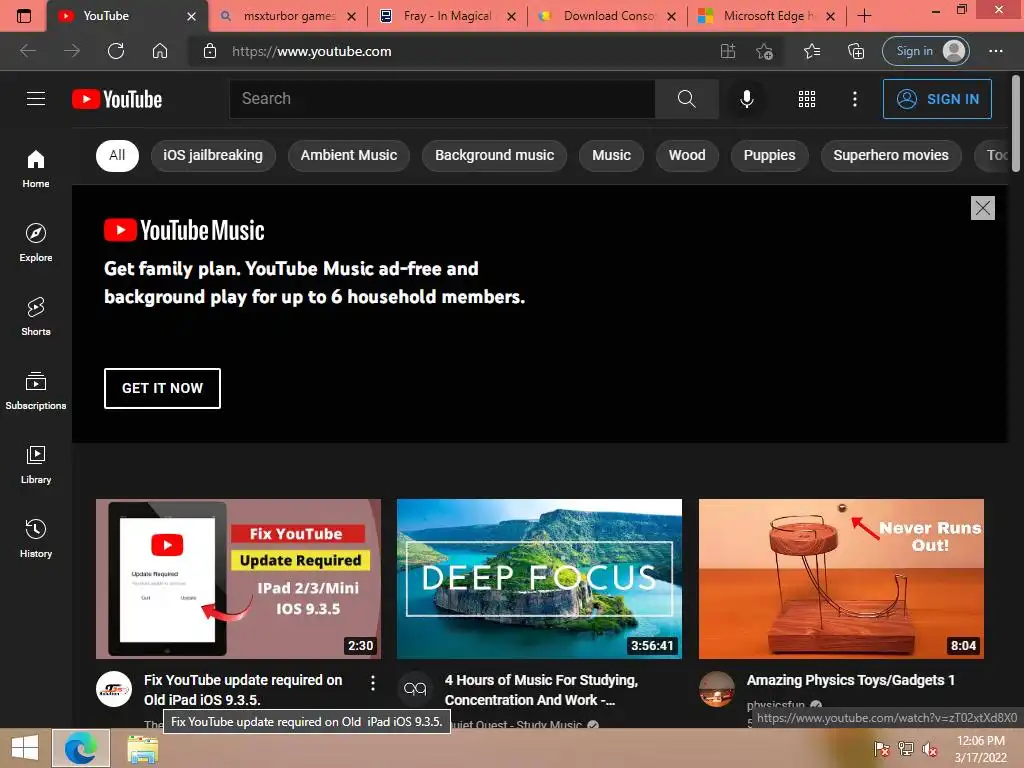Screen dimensions: 1024x768
Task: Select the All filter chip
Action: coord(118,155)
